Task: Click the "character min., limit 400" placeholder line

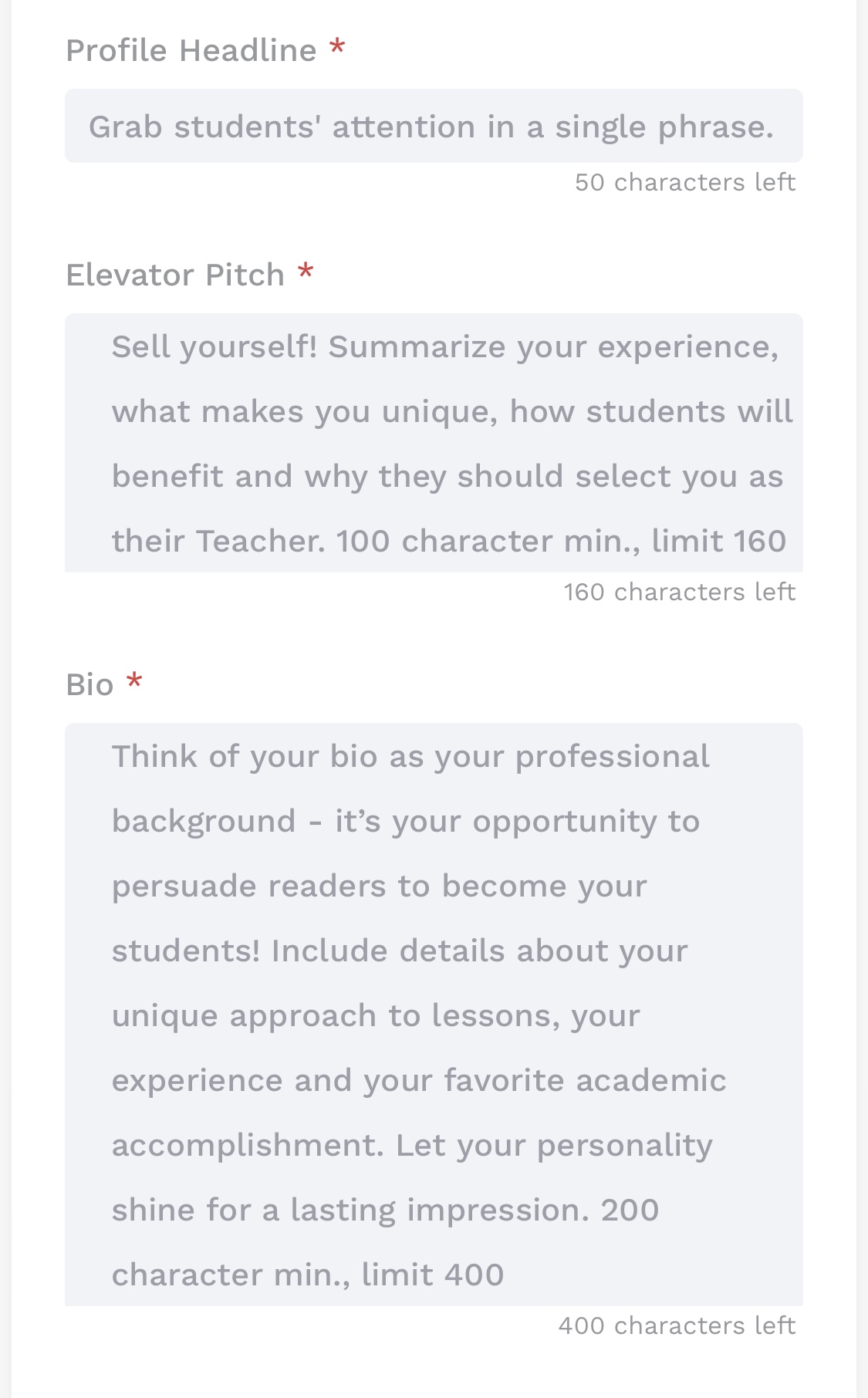Action: pos(308,1275)
